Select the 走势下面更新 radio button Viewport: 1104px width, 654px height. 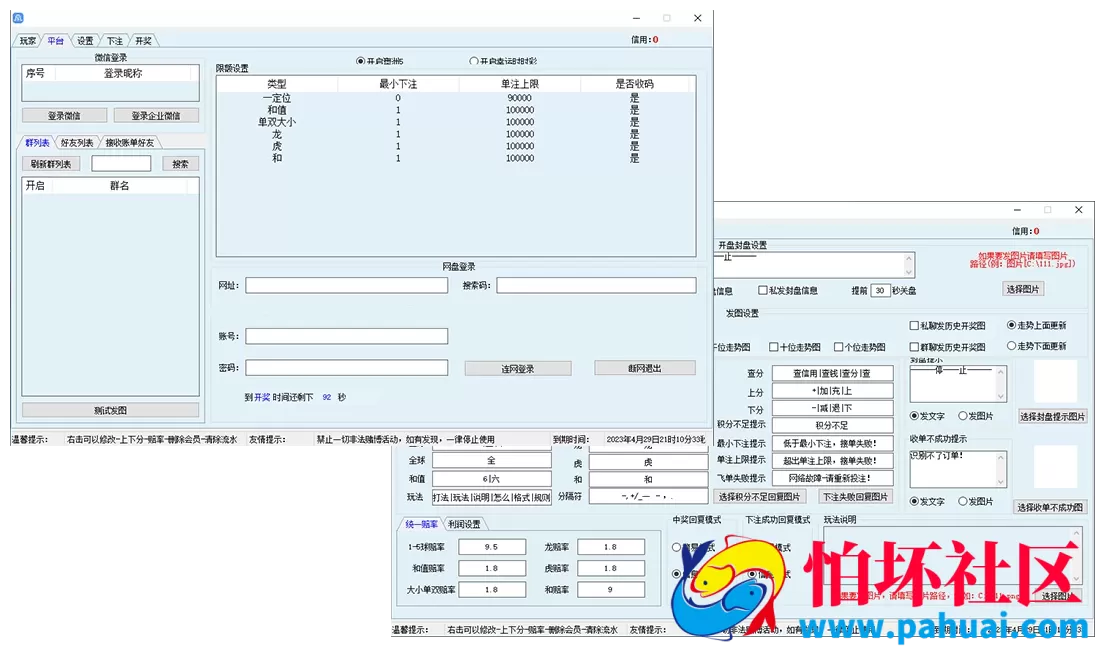(1011, 347)
